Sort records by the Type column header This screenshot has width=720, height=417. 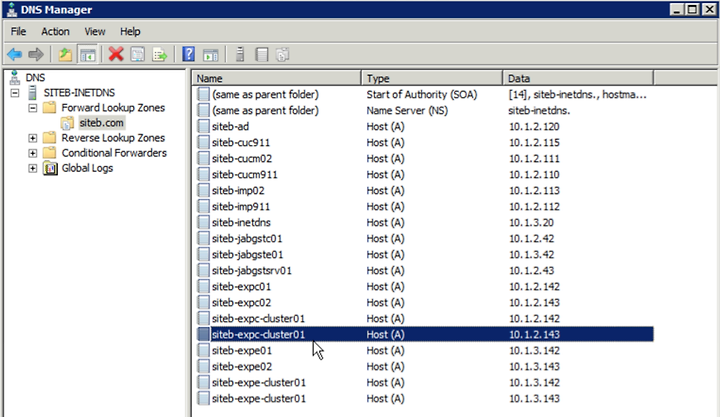[432, 79]
